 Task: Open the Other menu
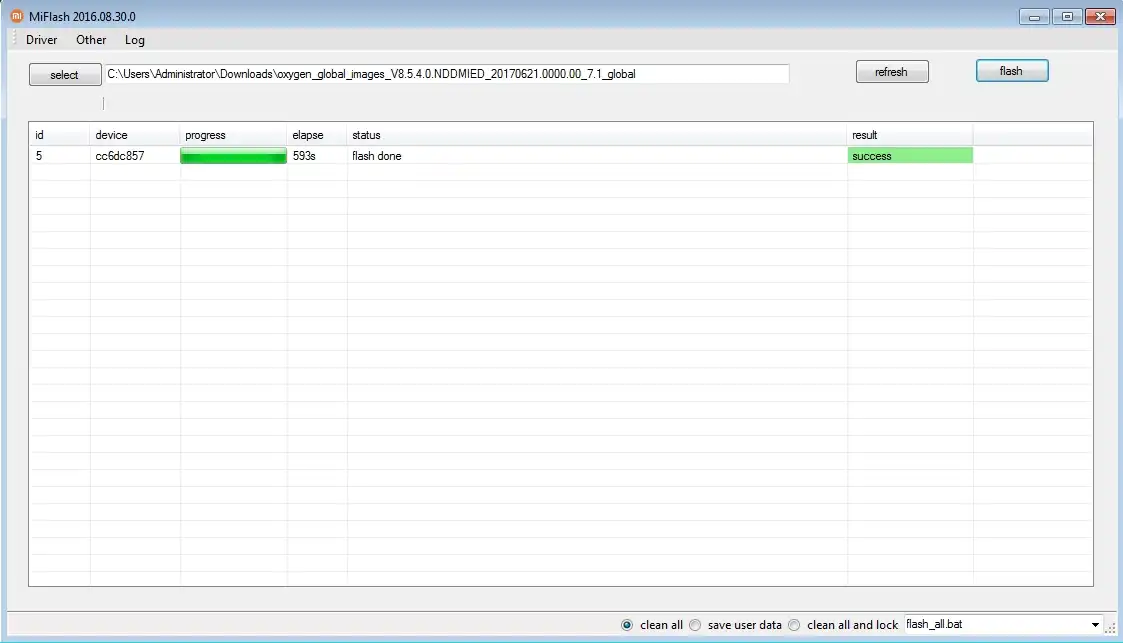click(91, 40)
